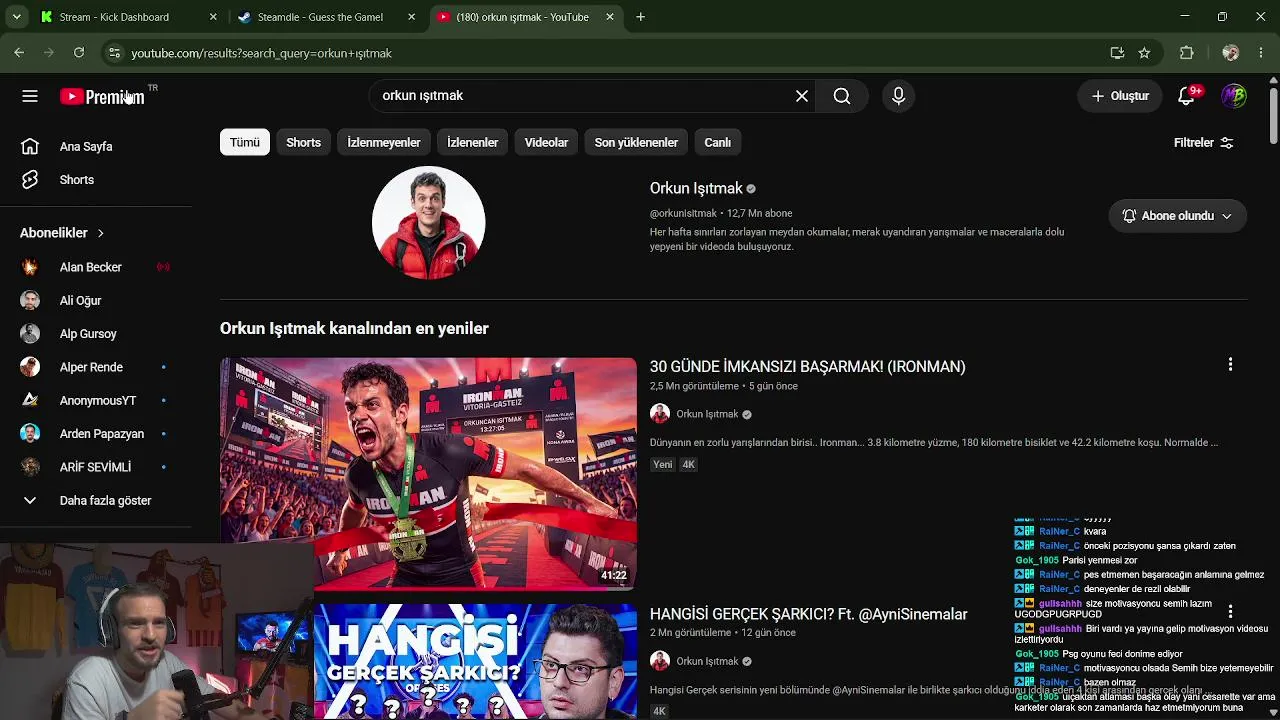Open the AnonymousYT channel avatar
Image resolution: width=1280 pixels, height=720 pixels.
tap(30, 400)
